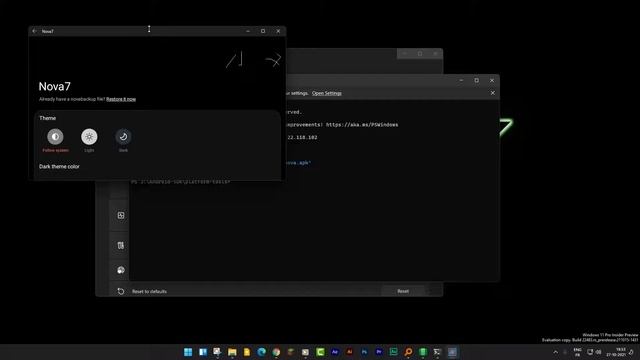Go back using Nova7 title bar arrow
The image size is (640, 360).
(34, 31)
